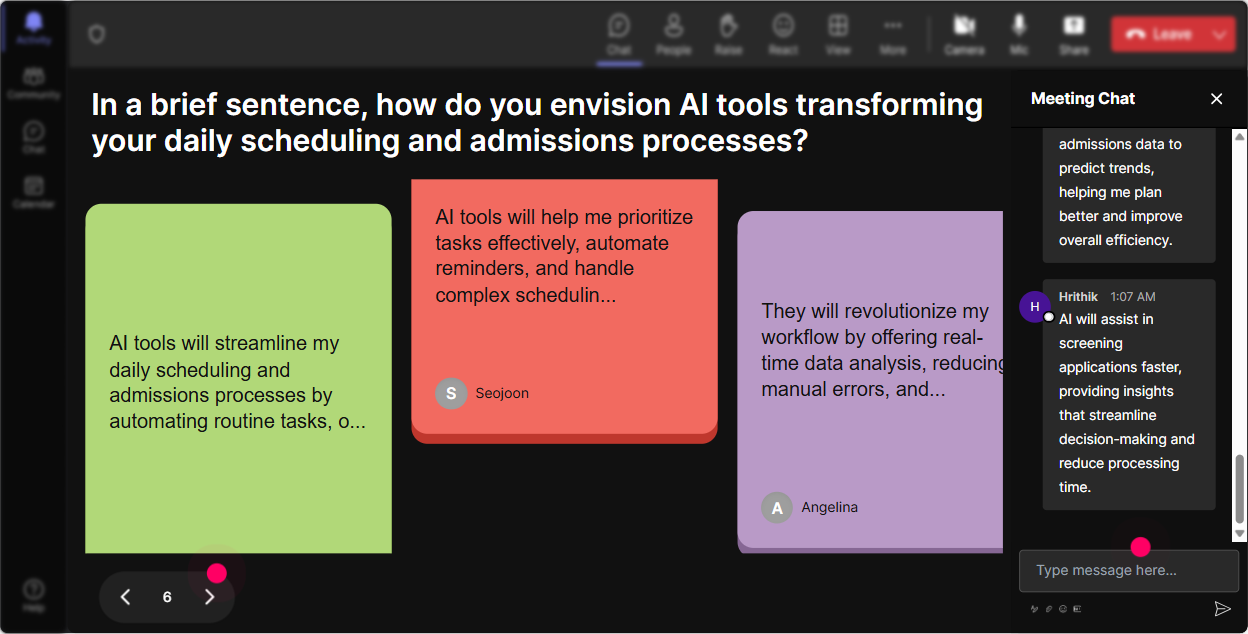Image resolution: width=1248 pixels, height=634 pixels.
Task: Click the Hrithik sender name in chat
Action: 1078,296
